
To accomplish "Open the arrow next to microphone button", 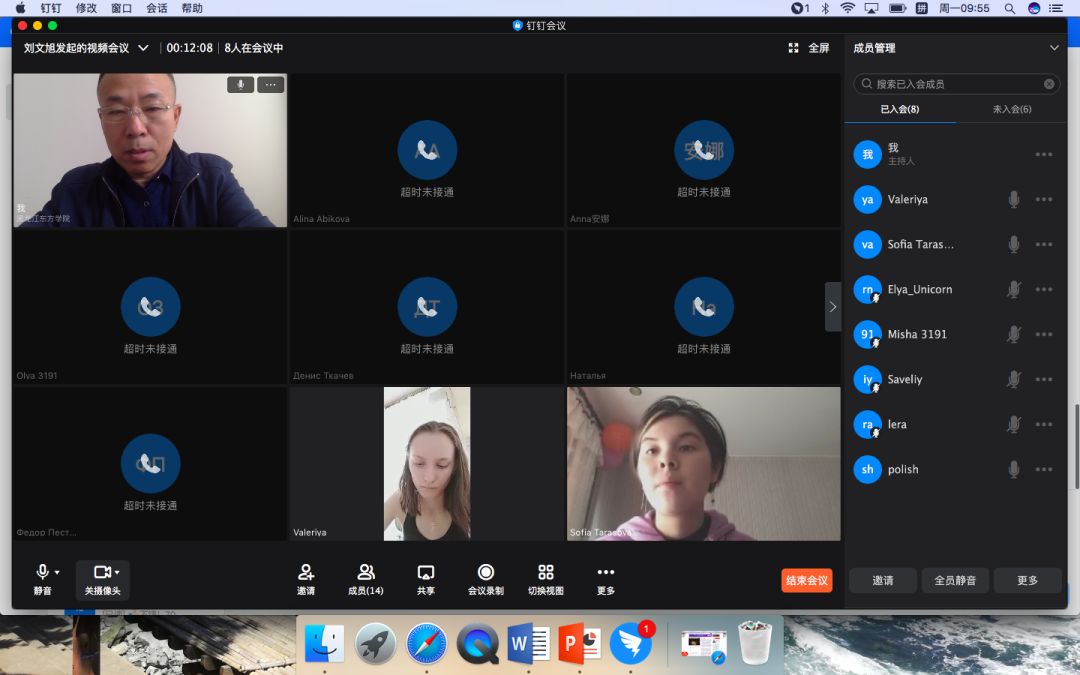I will tap(57, 573).
